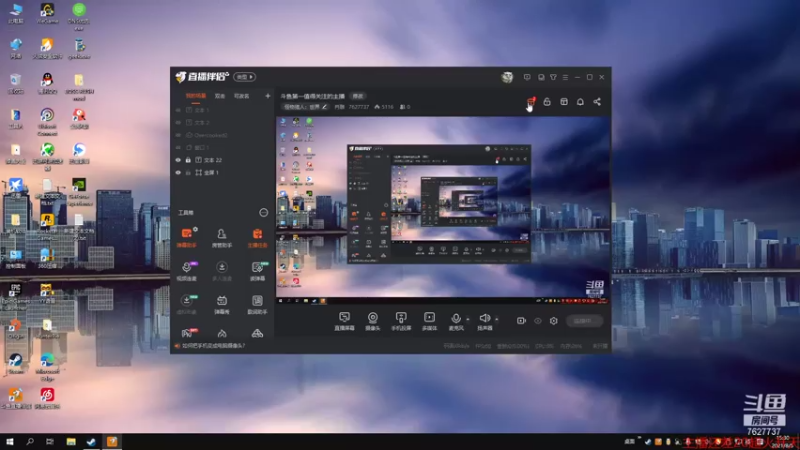The image size is (800, 450).
Task: Open the 弹幕助手 danmaku assistant tool
Action: [x=187, y=238]
